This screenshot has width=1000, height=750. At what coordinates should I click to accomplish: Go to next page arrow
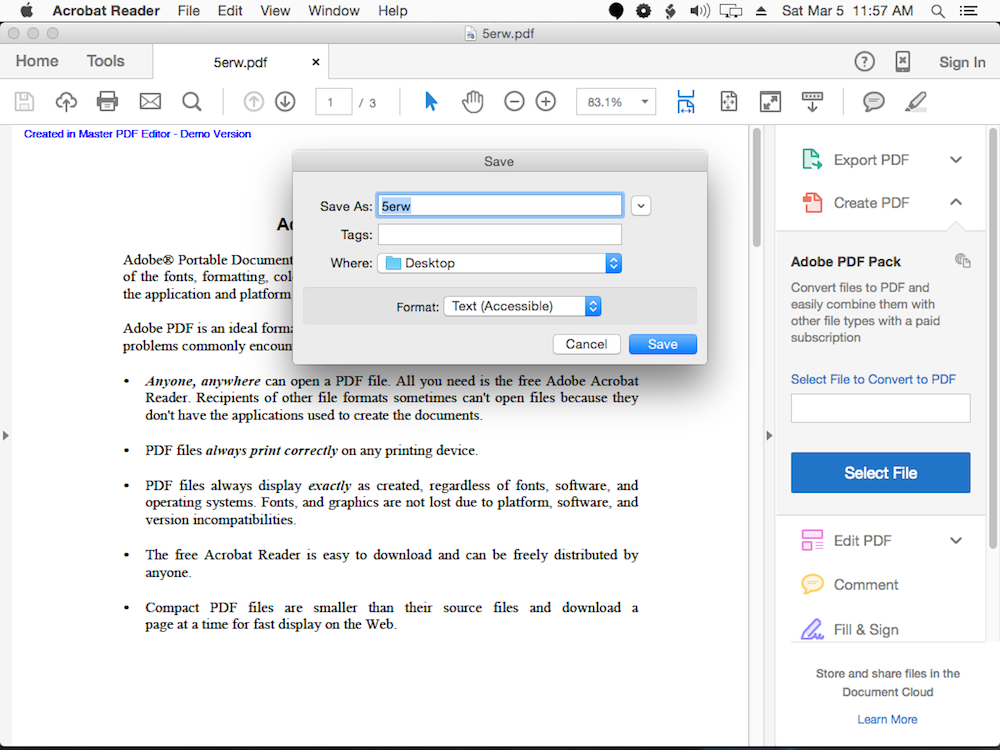pos(285,101)
